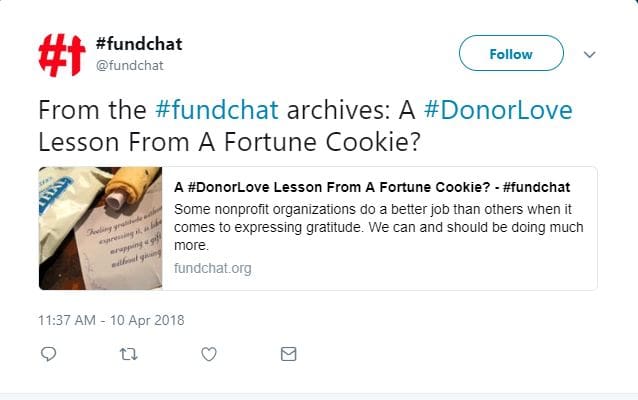Click the tweet text "Lesson From A Fortune Cookie?"
Screen dimensions: 638x400
point(226,141)
